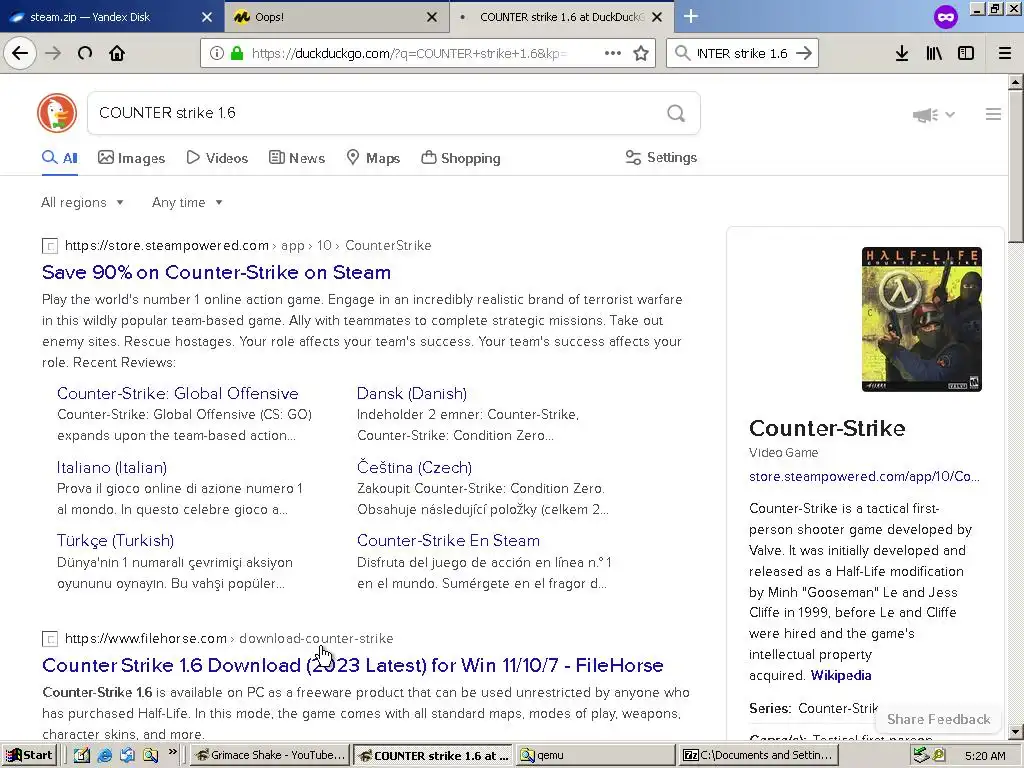The width and height of the screenshot is (1024, 768).
Task: Switch to 7-Zip Documents and Settings window
Action: coord(758,756)
